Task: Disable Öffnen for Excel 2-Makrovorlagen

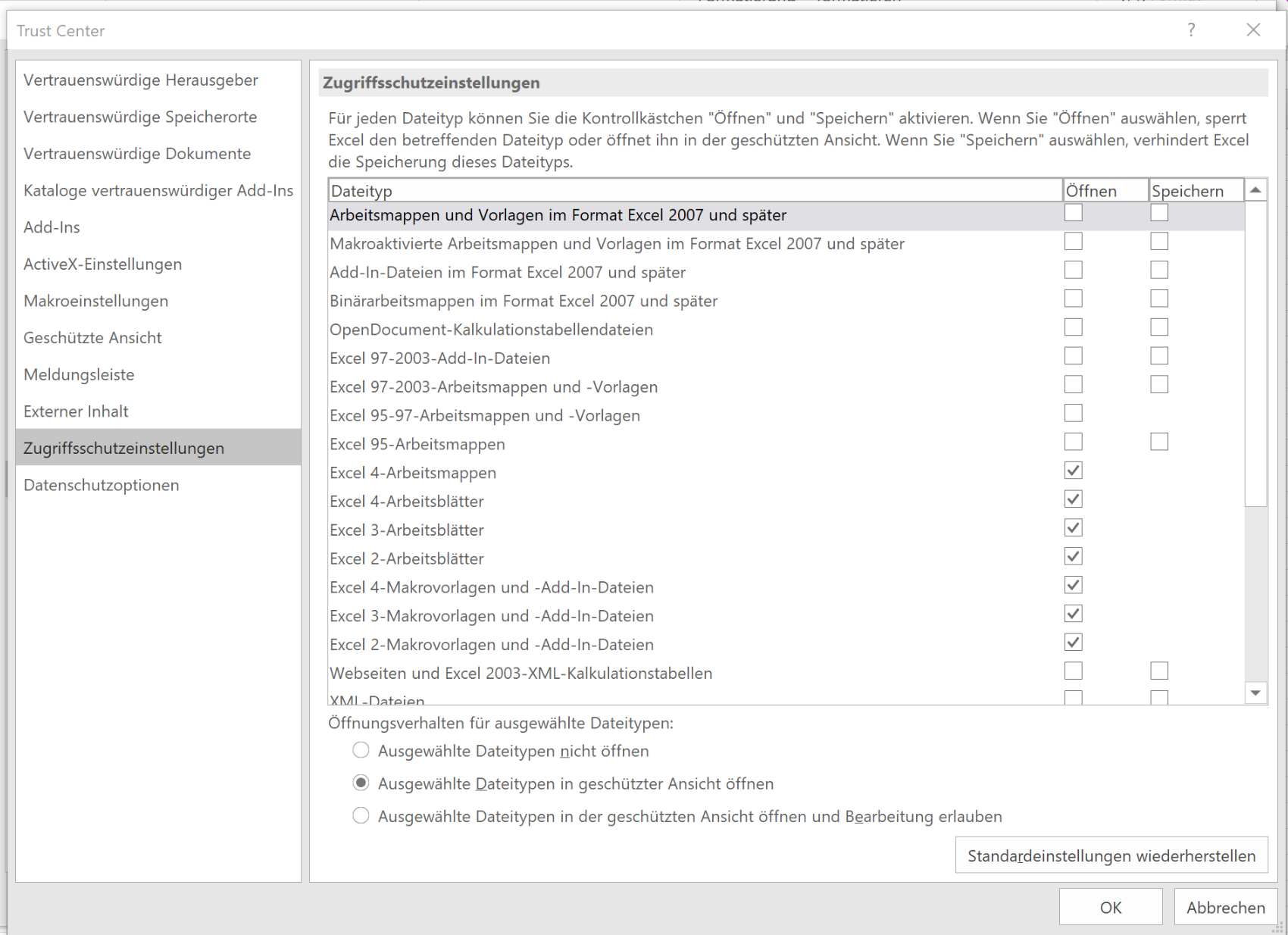Action: tap(1074, 643)
